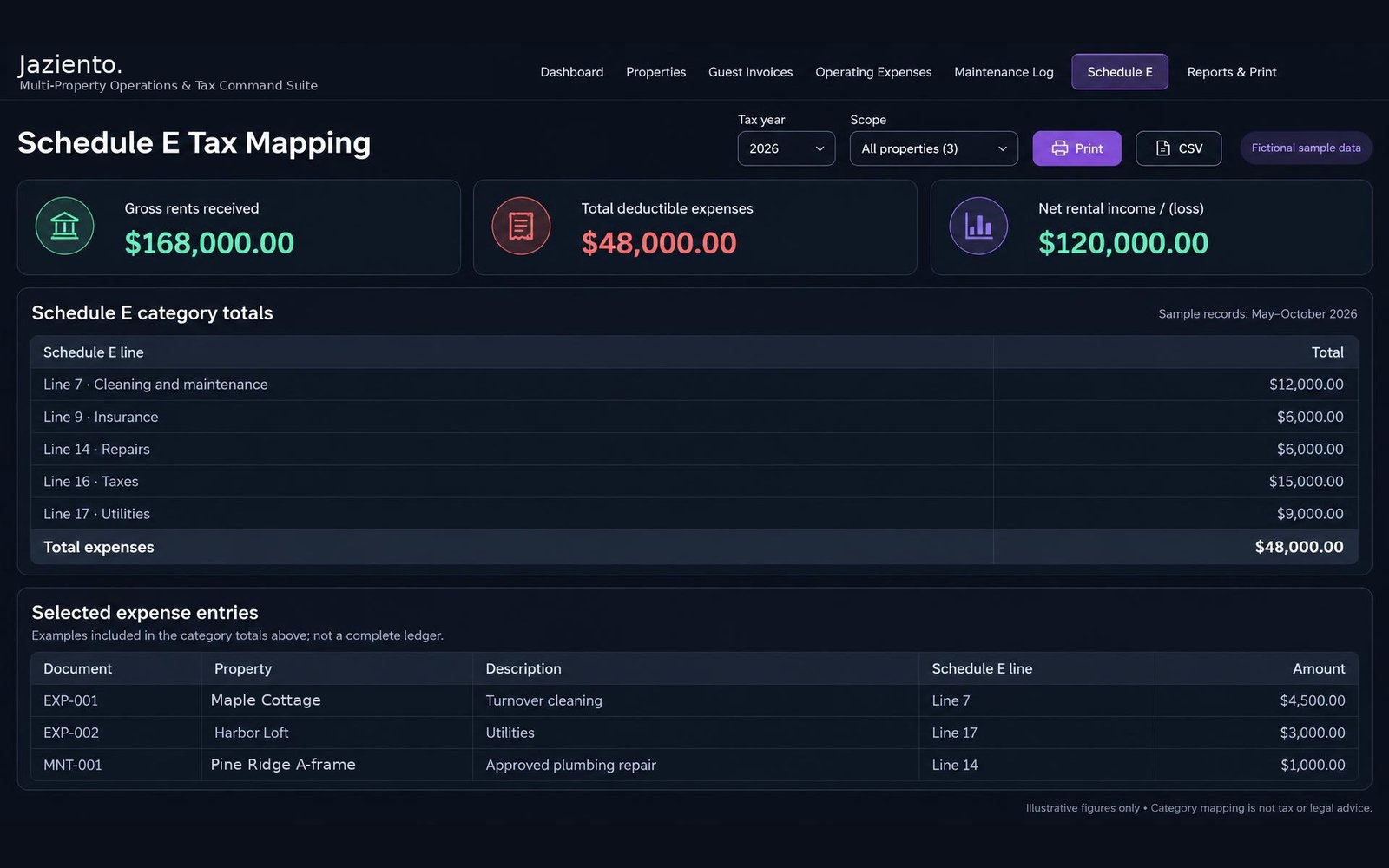This screenshot has width=1389, height=868.
Task: Select the Line 17 Utilities row
Action: click(x=694, y=514)
